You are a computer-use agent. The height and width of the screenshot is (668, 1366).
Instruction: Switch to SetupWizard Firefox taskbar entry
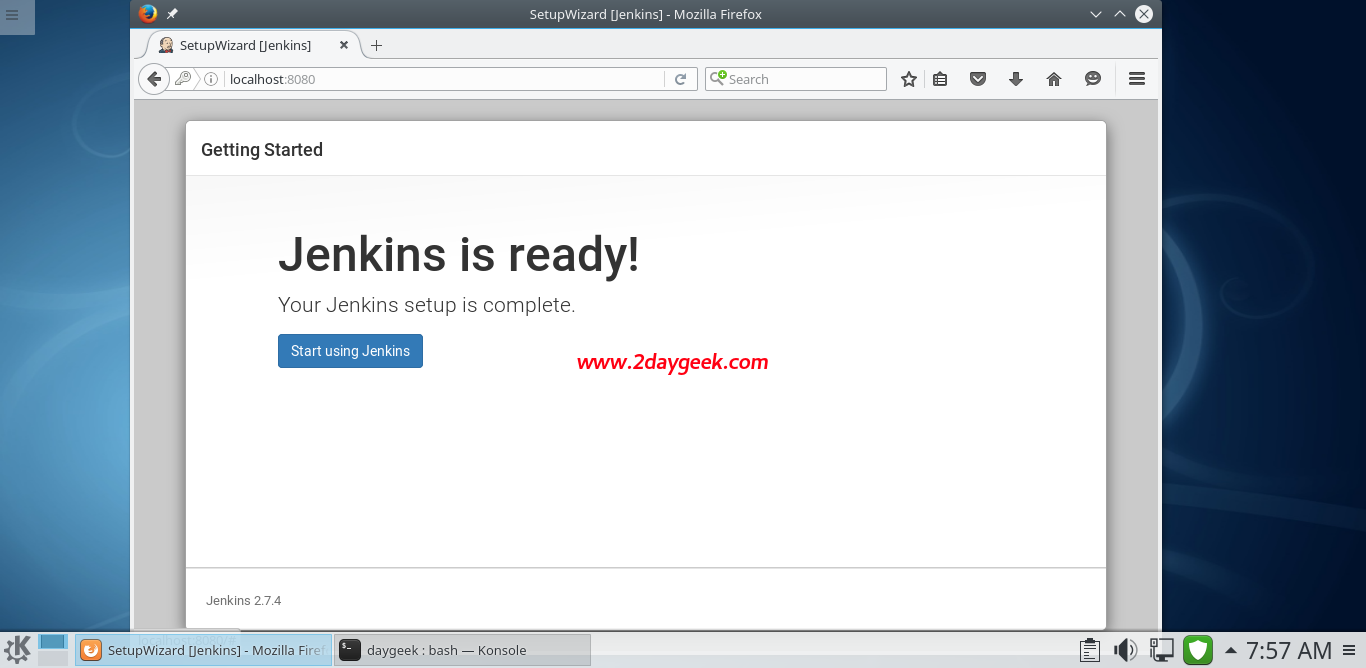(x=204, y=650)
